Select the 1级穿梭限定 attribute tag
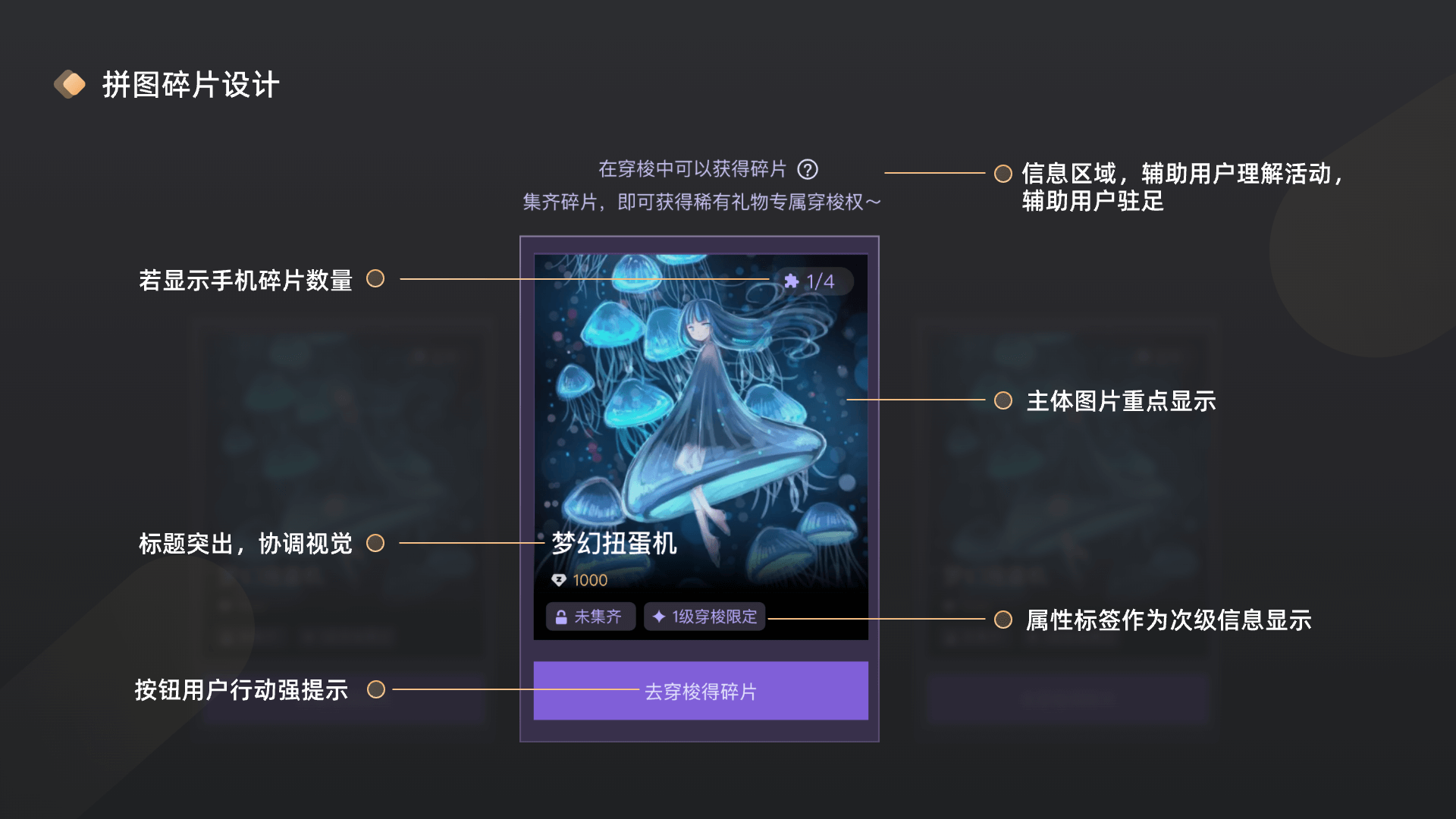 (704, 617)
